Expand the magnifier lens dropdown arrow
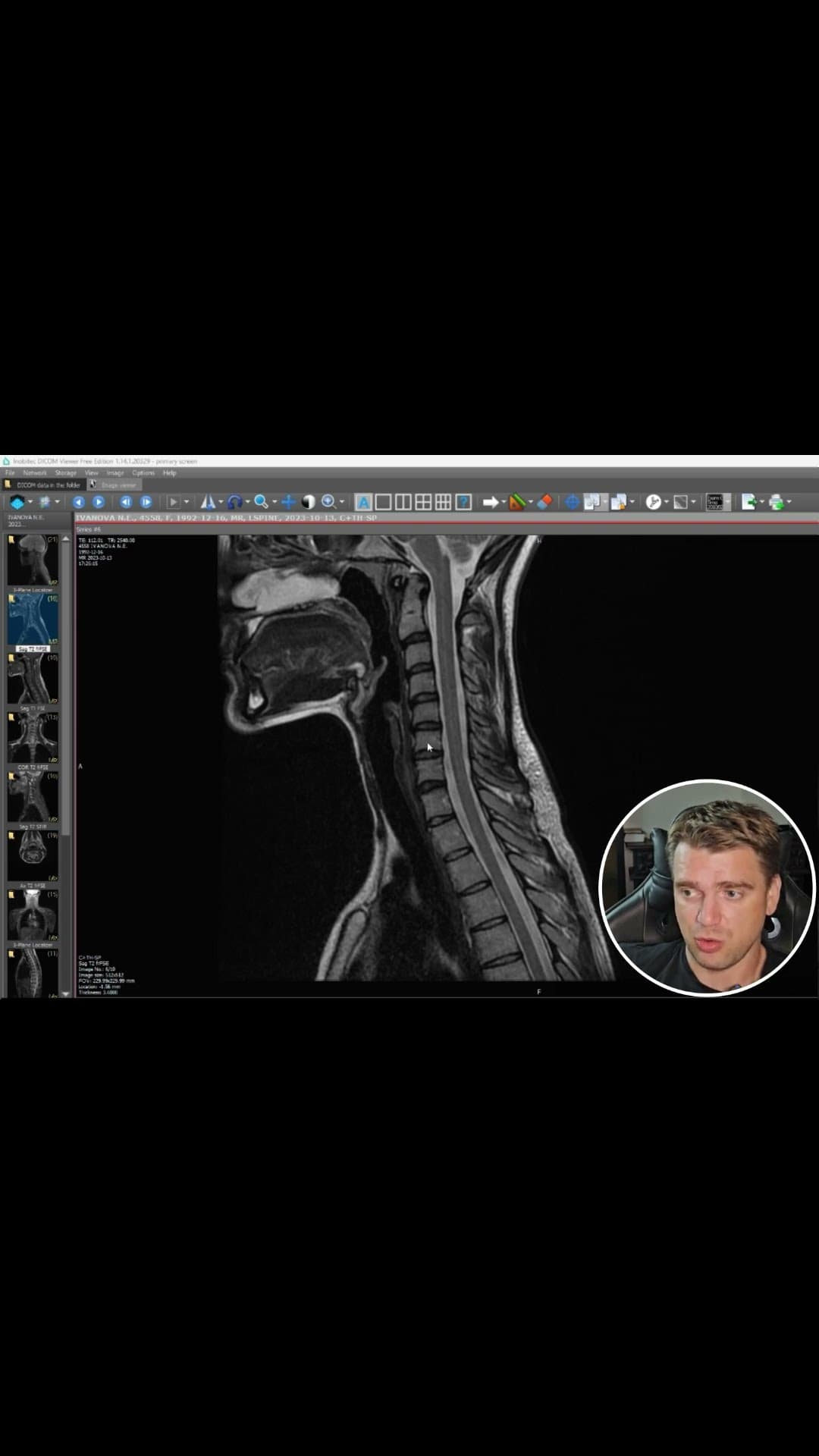The width and height of the screenshot is (819, 1456). (341, 502)
